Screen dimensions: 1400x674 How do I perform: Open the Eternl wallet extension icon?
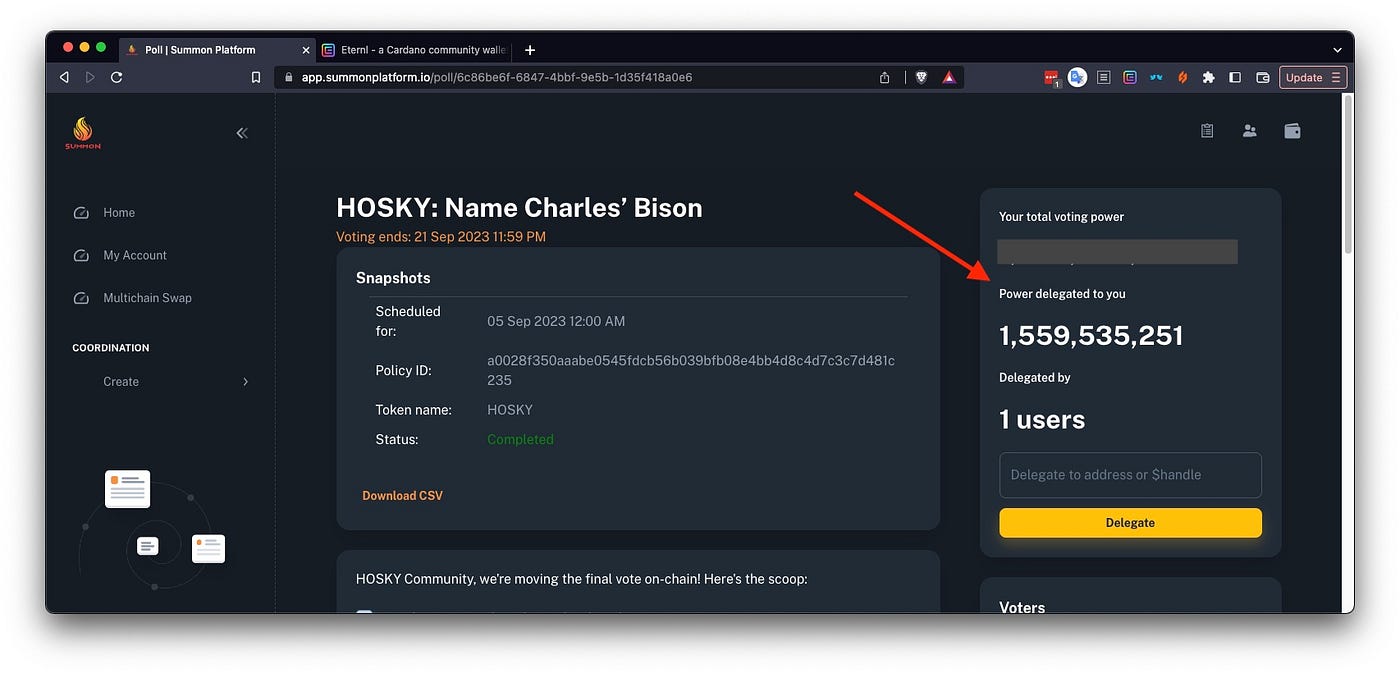tap(1130, 77)
